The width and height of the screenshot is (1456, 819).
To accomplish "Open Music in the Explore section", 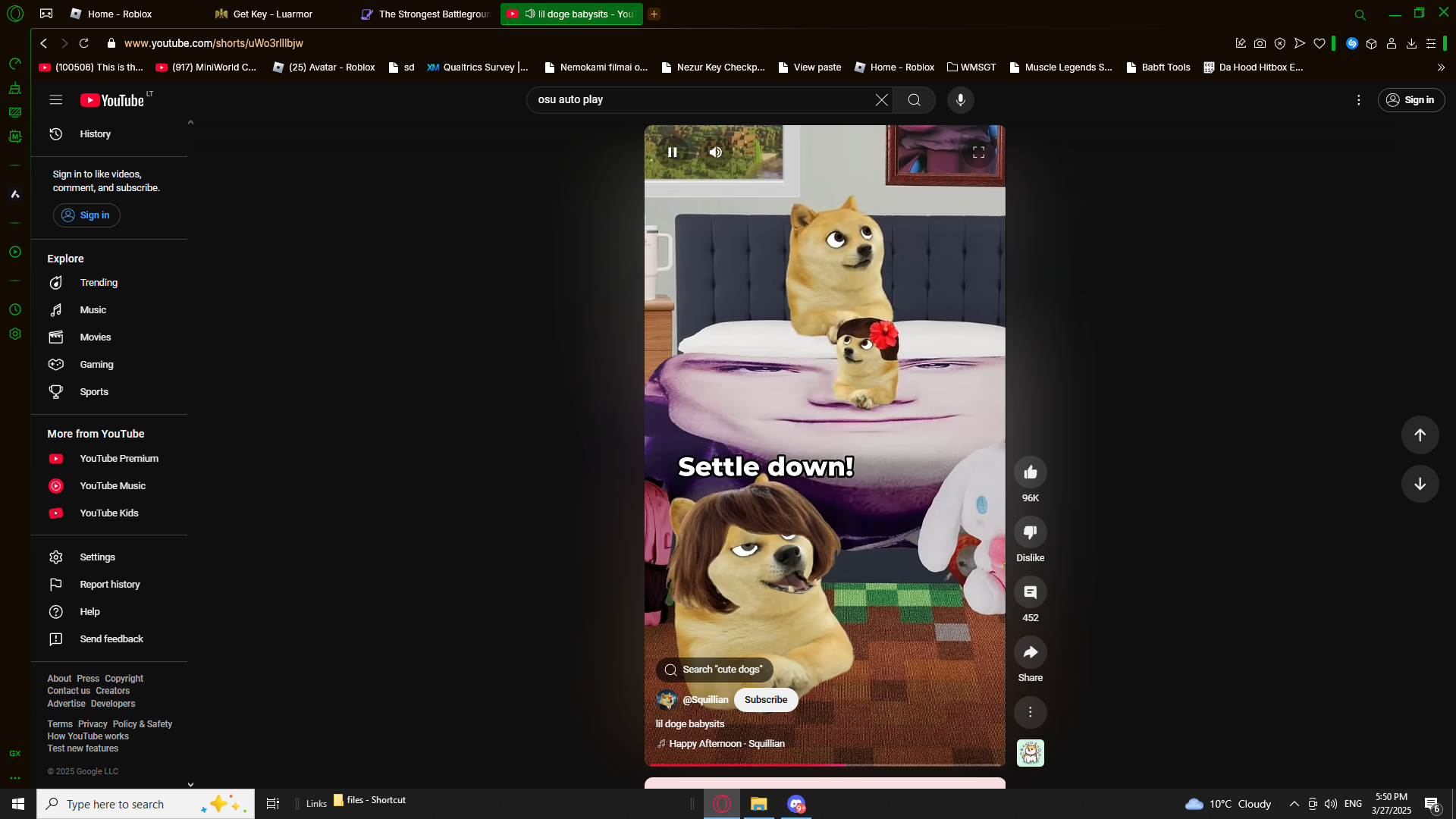I will tap(109, 310).
